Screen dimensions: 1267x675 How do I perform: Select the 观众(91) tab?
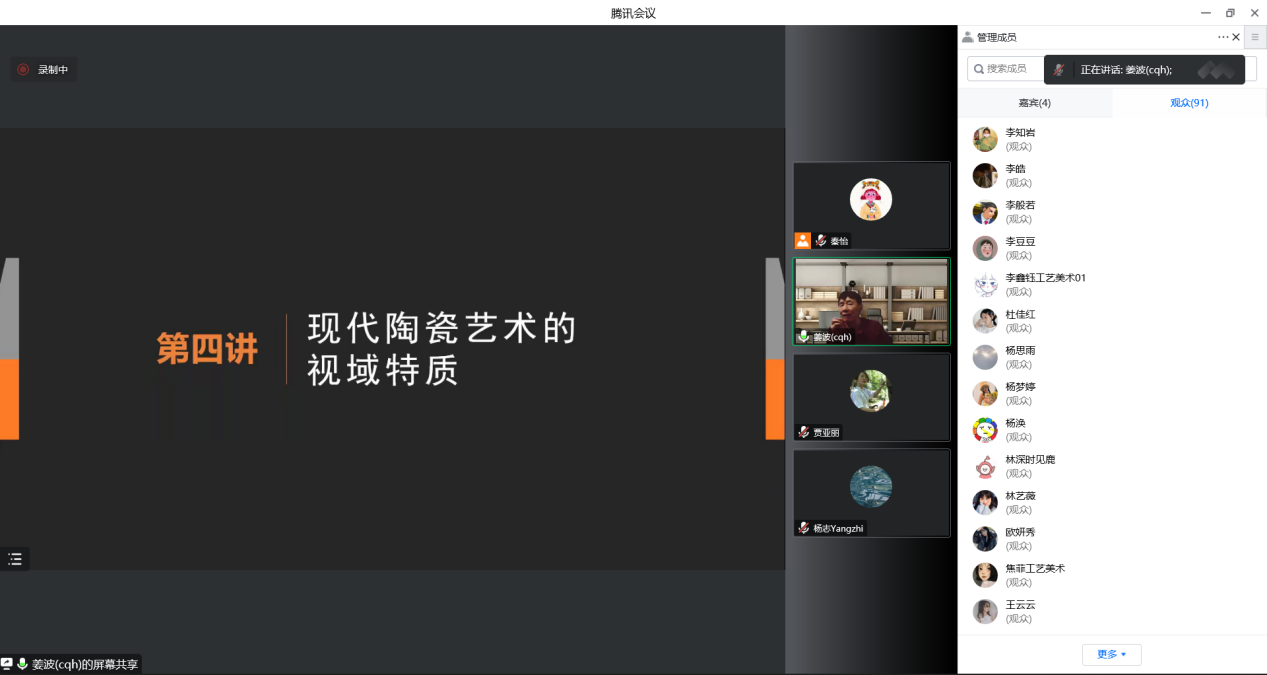click(x=1189, y=103)
